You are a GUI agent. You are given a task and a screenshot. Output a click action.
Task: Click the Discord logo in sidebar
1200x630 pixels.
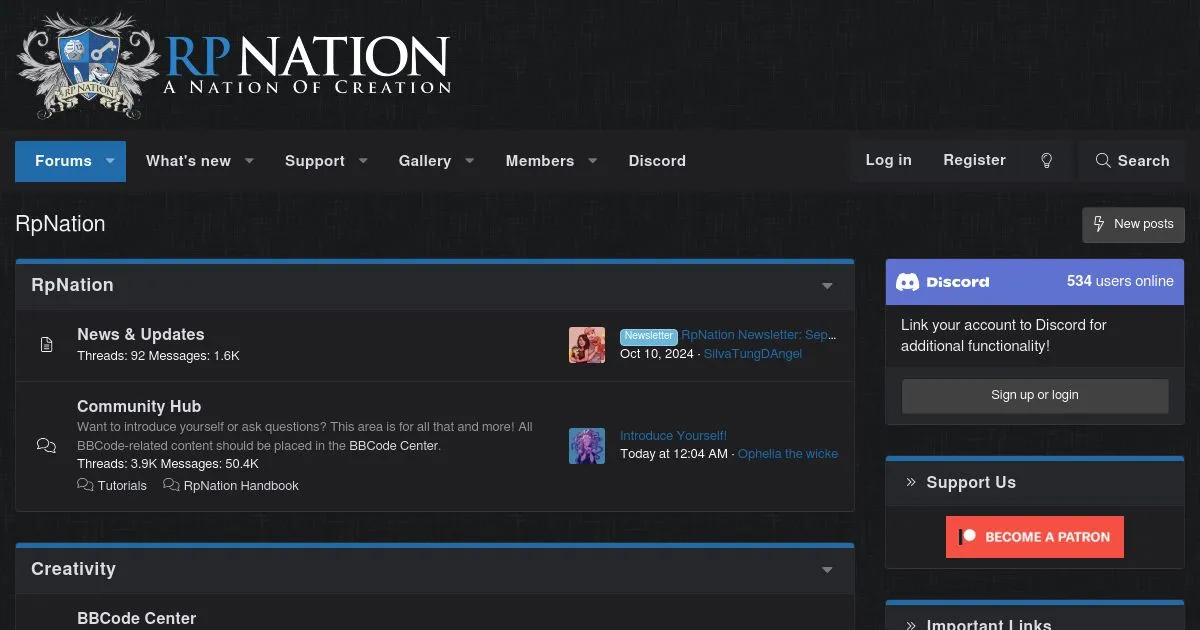click(x=942, y=282)
